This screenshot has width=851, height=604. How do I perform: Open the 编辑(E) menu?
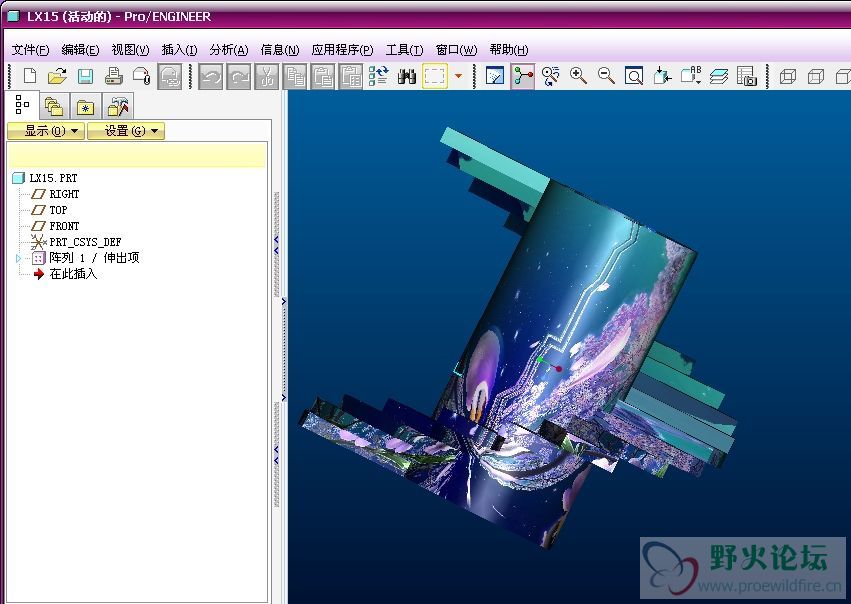tap(80, 50)
